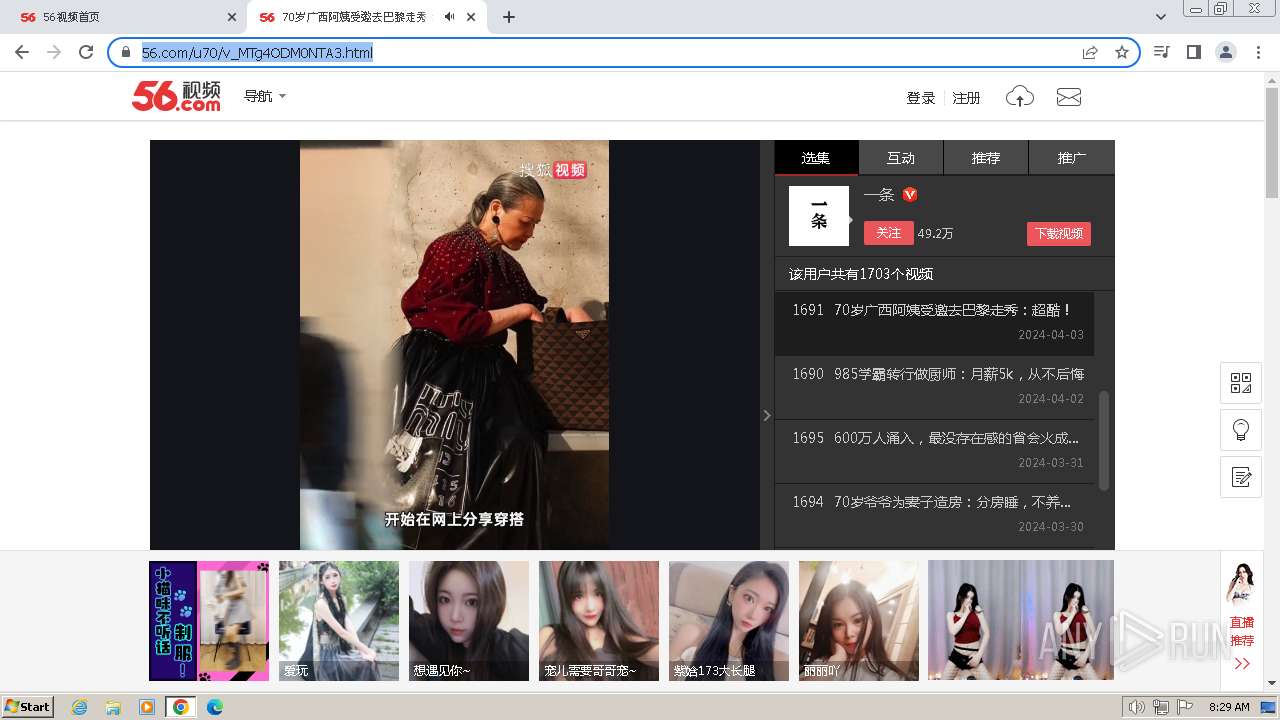The height and width of the screenshot is (720, 1280).
Task: Click the 关注 follow button
Action: click(889, 233)
